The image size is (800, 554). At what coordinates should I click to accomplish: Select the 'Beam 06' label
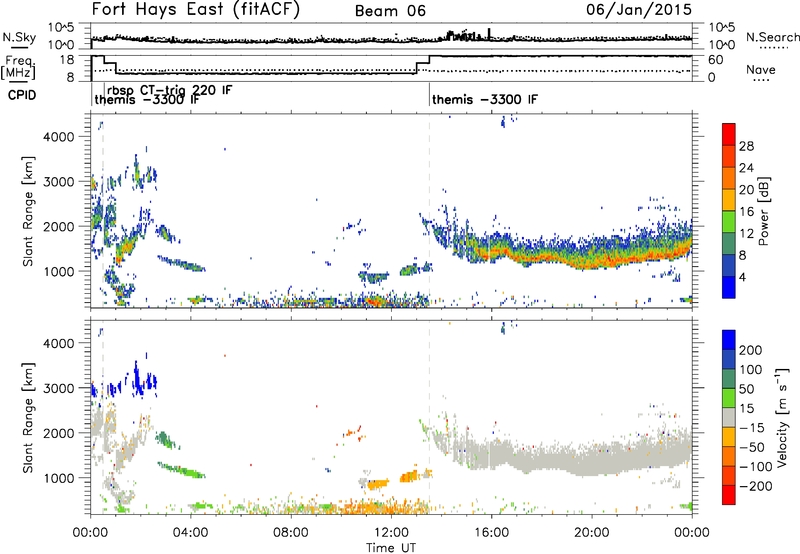[x=390, y=11]
